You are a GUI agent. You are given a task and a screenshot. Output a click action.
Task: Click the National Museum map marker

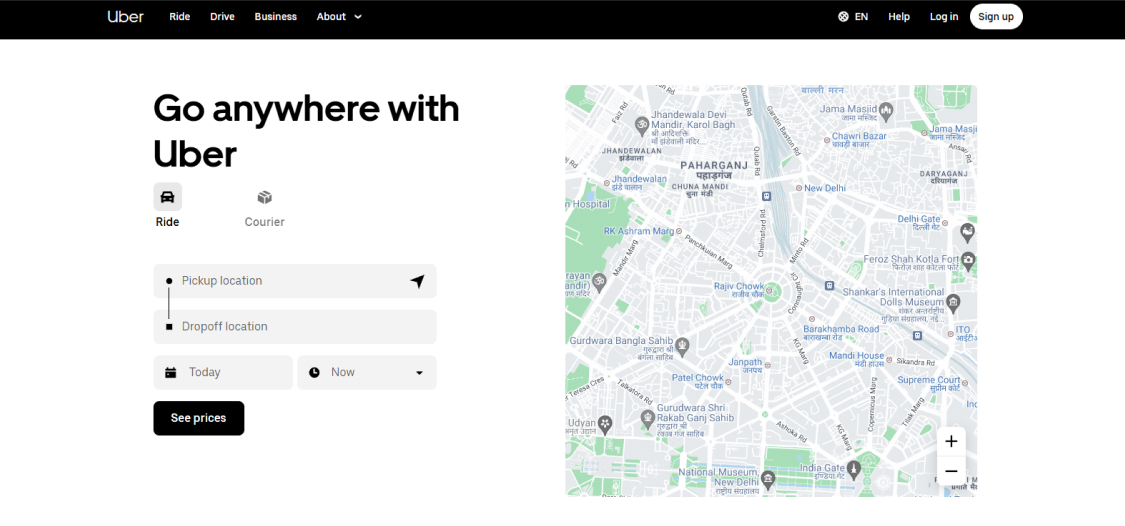point(768,479)
